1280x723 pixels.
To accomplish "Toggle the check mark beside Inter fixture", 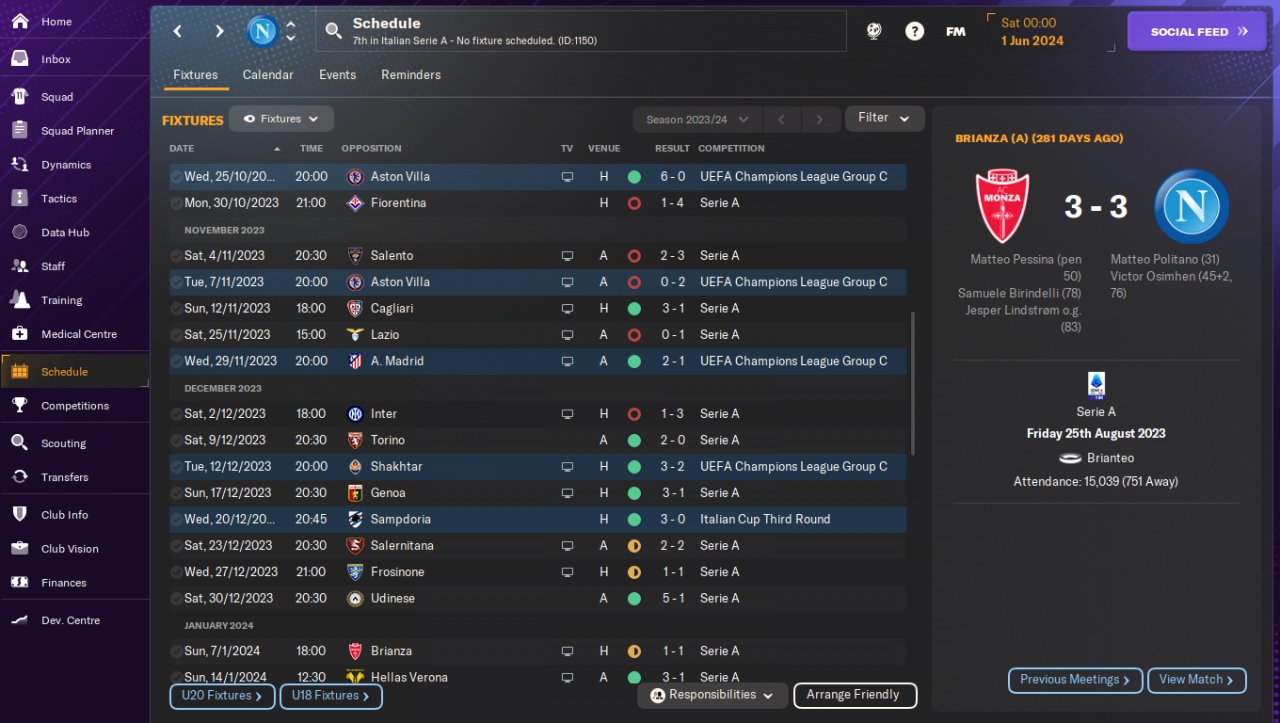I will click(x=176, y=414).
